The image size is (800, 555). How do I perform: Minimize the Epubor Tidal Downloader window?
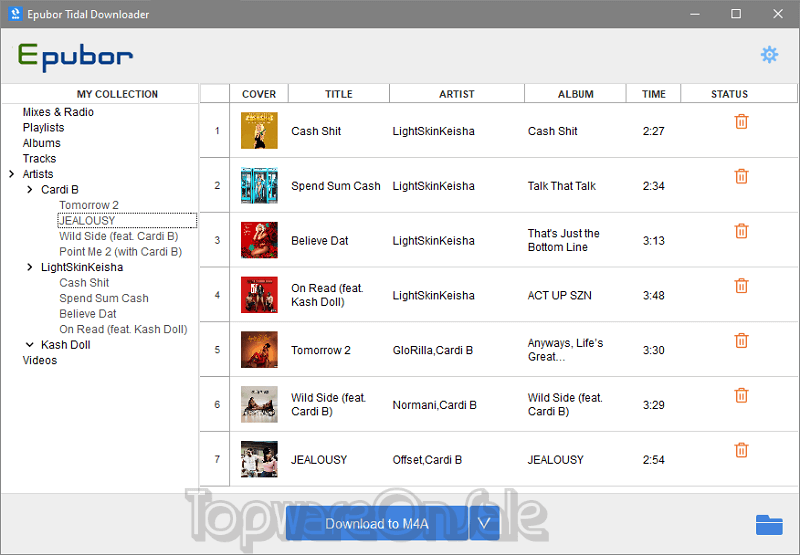(694, 14)
